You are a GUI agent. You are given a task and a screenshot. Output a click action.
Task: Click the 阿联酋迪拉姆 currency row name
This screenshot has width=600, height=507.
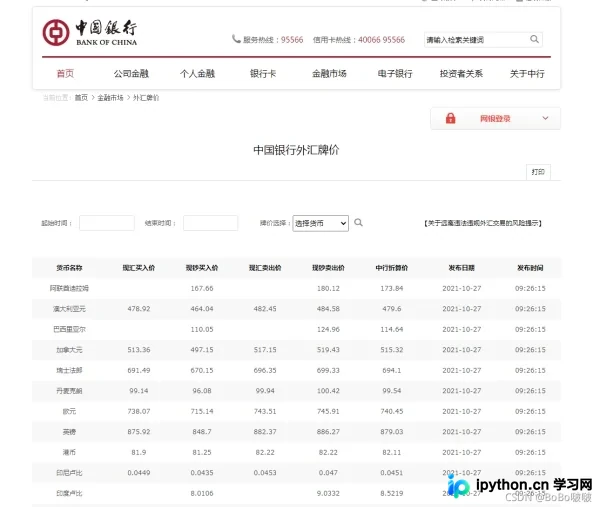pyautogui.click(x=69, y=288)
